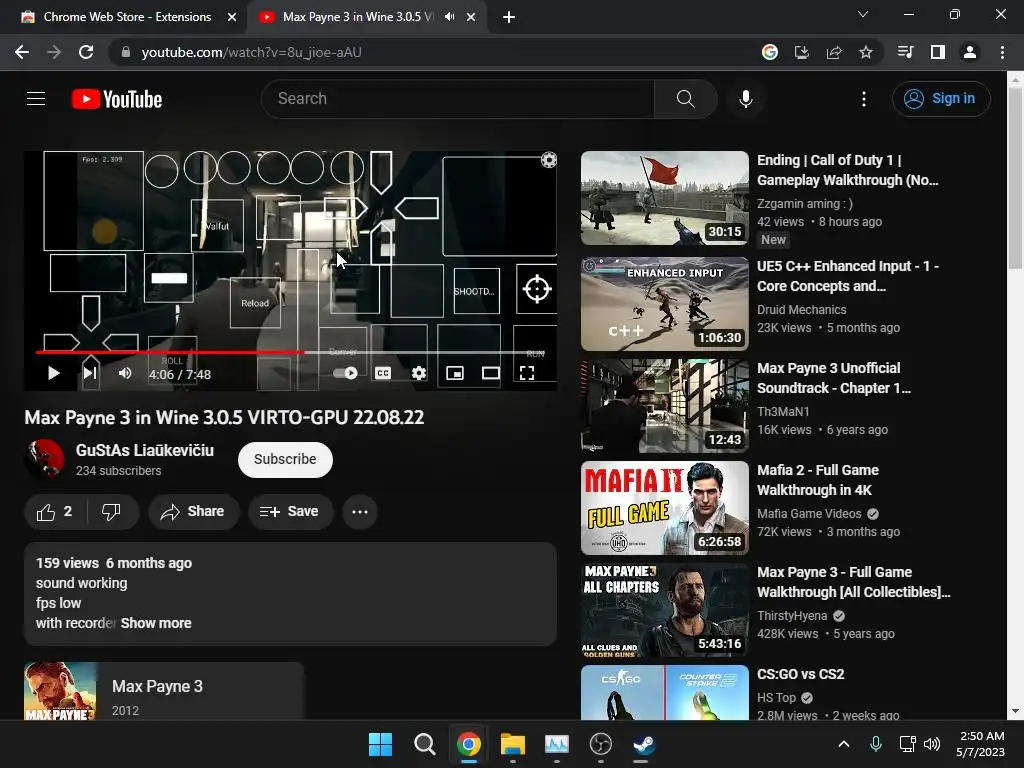Click overlay gear icon in video corner
This screenshot has height=768, width=1024.
[x=549, y=160]
